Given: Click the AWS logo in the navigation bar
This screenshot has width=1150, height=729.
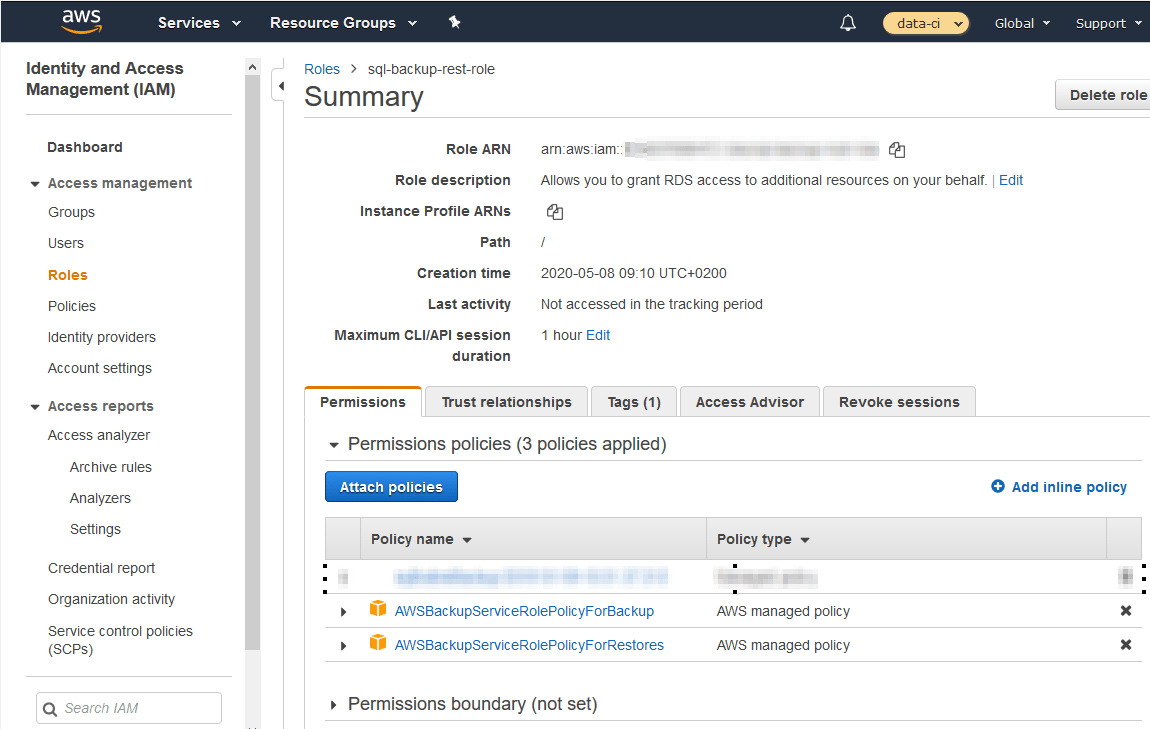Looking at the screenshot, I should click(81, 21).
